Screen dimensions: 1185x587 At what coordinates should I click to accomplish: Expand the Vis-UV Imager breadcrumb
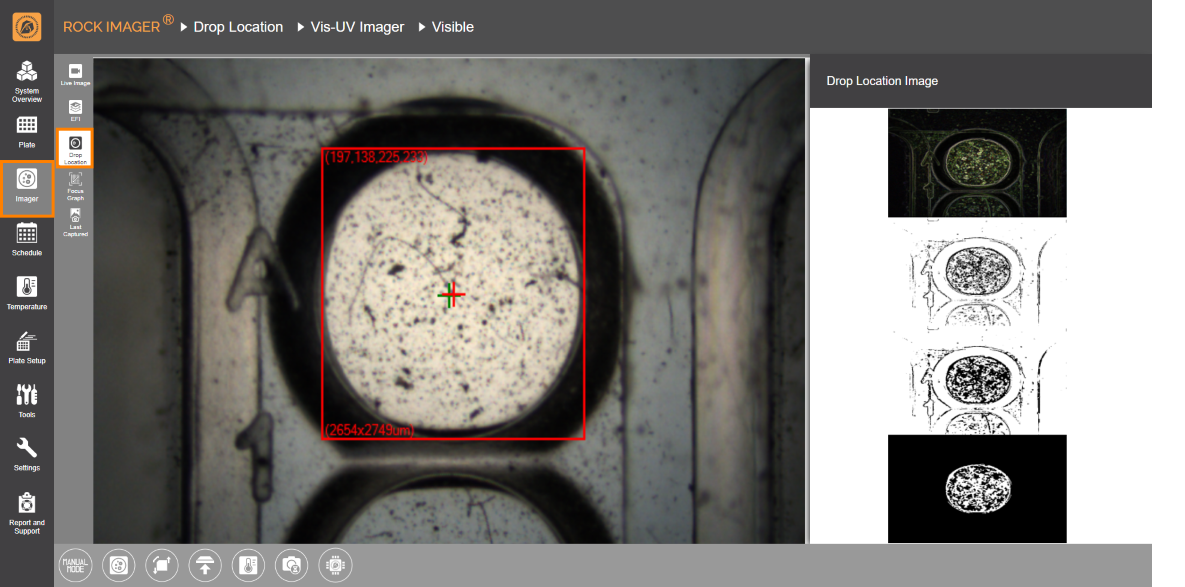pyautogui.click(x=351, y=27)
